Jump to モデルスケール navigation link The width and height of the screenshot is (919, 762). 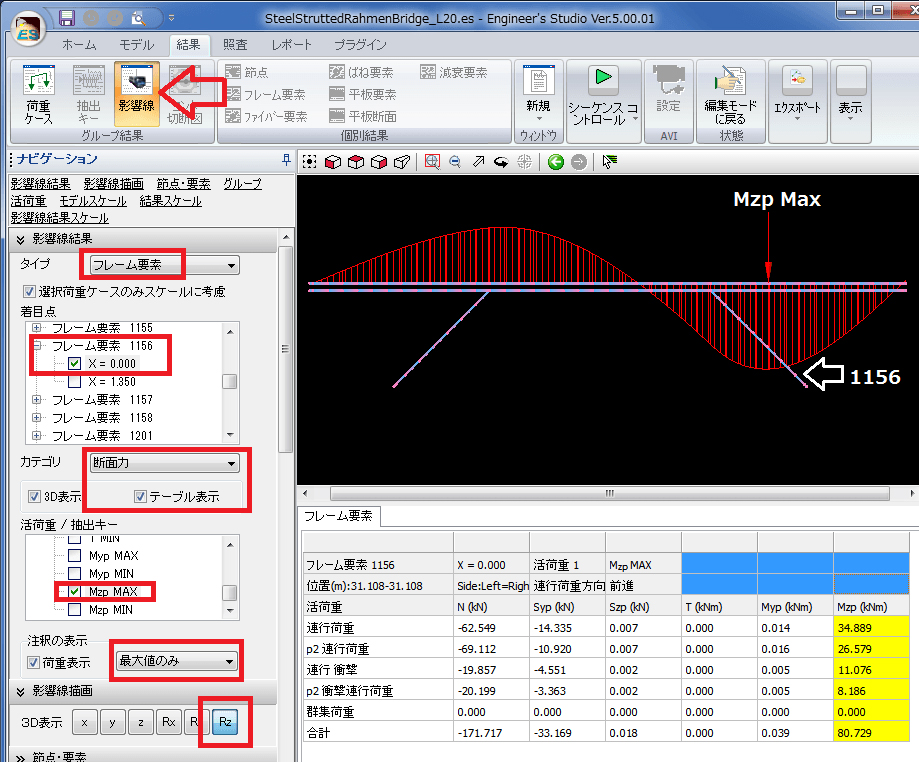(93, 201)
